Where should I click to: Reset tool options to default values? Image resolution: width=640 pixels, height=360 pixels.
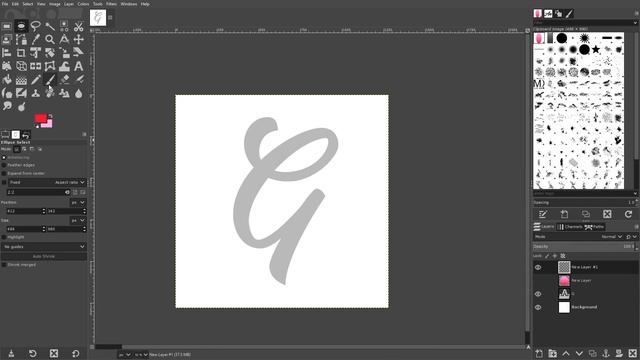[x=76, y=353]
